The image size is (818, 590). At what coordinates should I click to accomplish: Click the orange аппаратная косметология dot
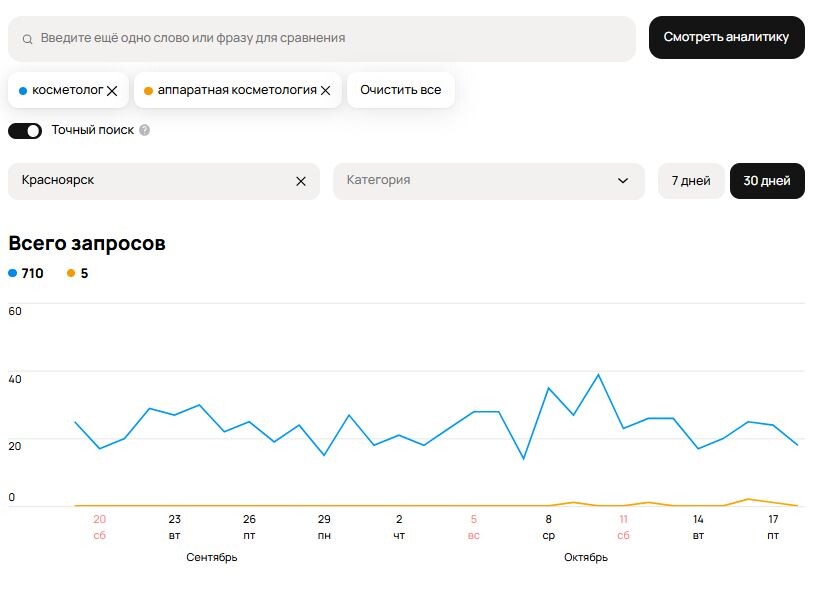pos(148,91)
